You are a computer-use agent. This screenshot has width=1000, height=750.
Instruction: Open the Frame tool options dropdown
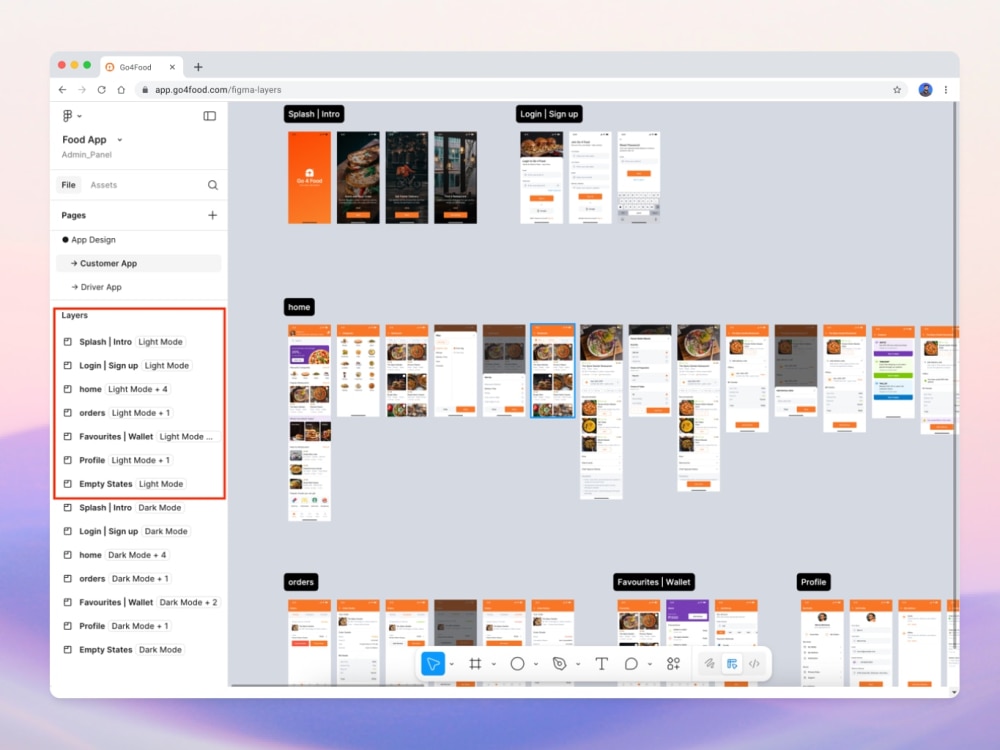[494, 665]
